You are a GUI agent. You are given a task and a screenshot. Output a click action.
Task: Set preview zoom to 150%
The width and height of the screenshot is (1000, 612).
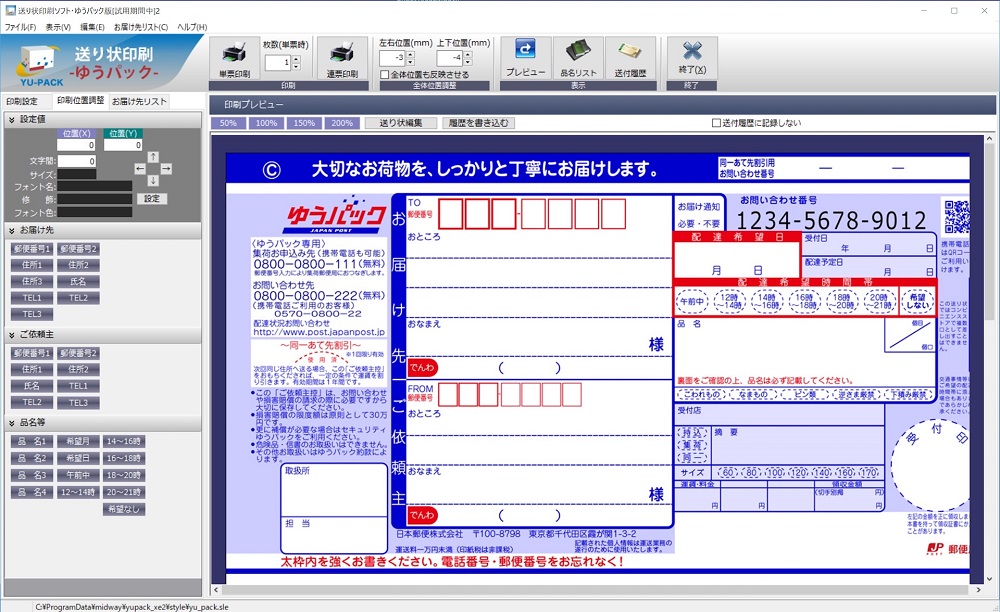coord(304,123)
